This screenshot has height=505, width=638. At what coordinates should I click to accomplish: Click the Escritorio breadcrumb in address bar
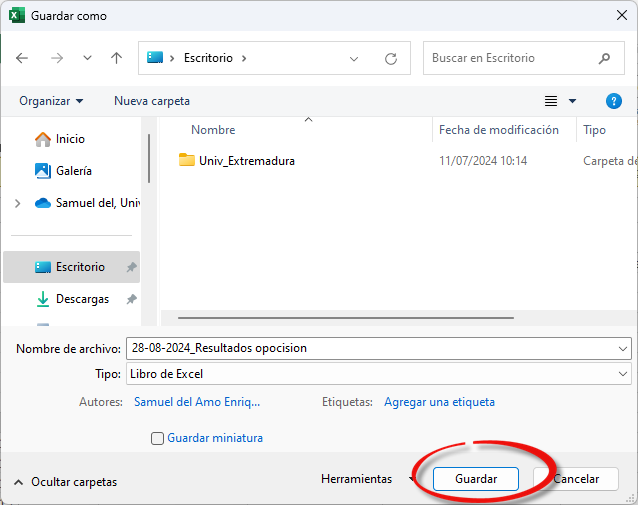click(208, 58)
